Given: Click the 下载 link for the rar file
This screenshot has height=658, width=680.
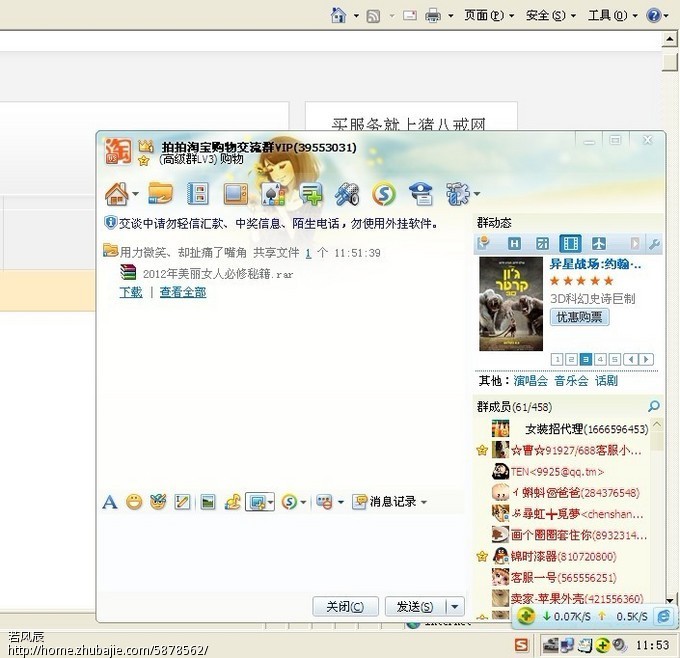Looking at the screenshot, I should pos(131,292).
